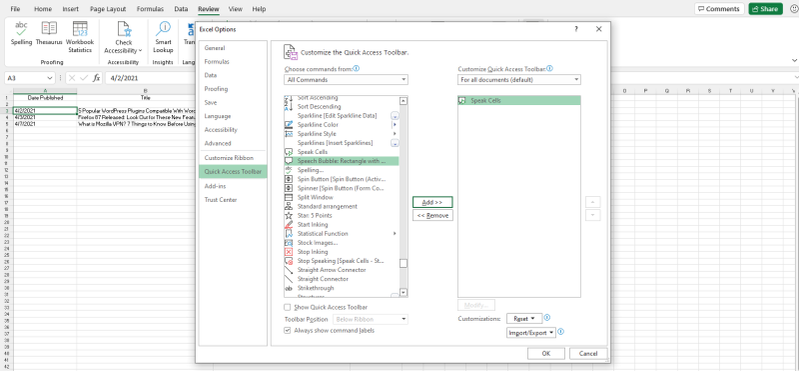Select Strikethrough command in list

[x=341, y=288]
